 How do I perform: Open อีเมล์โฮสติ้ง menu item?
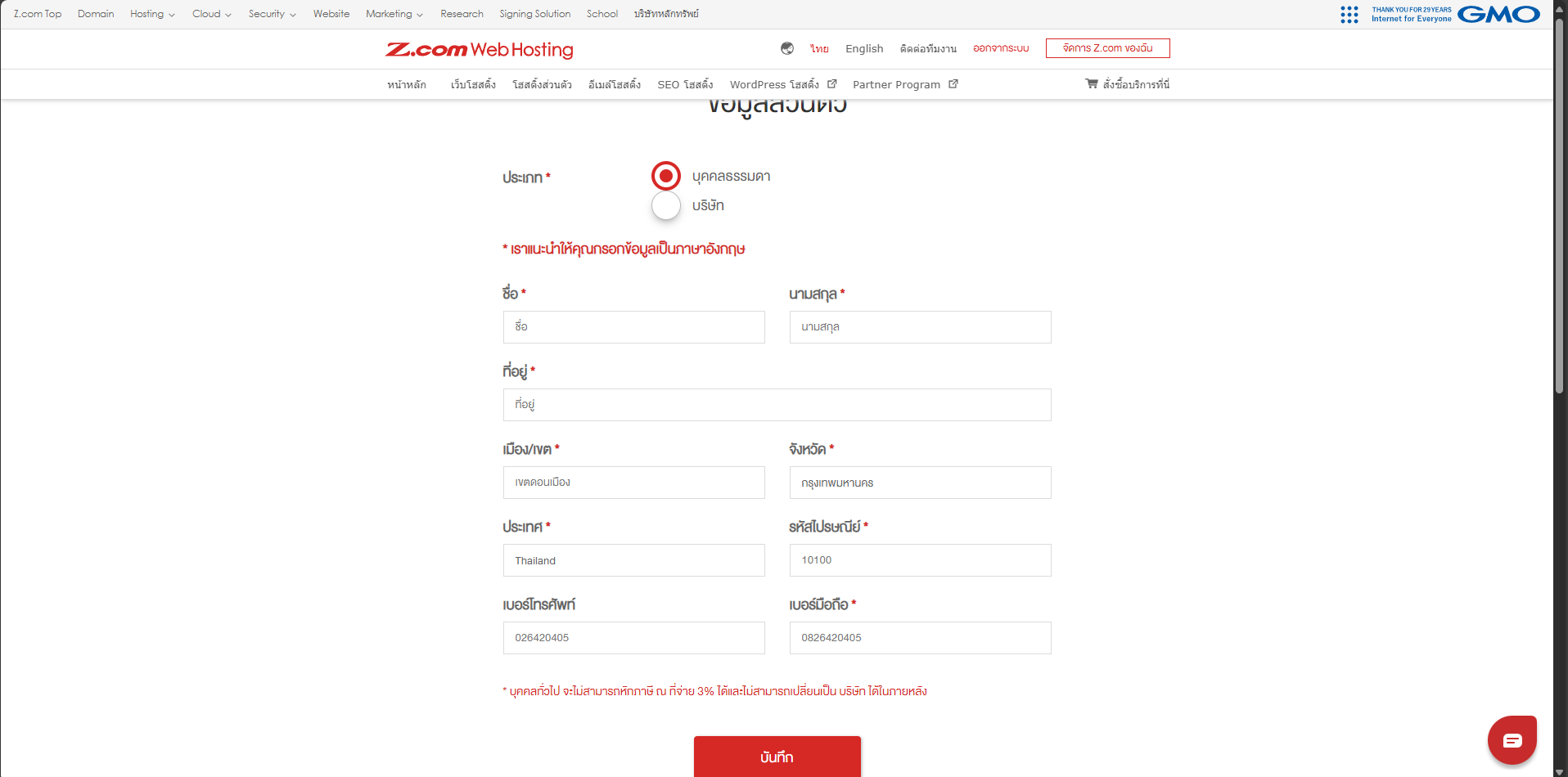point(615,84)
